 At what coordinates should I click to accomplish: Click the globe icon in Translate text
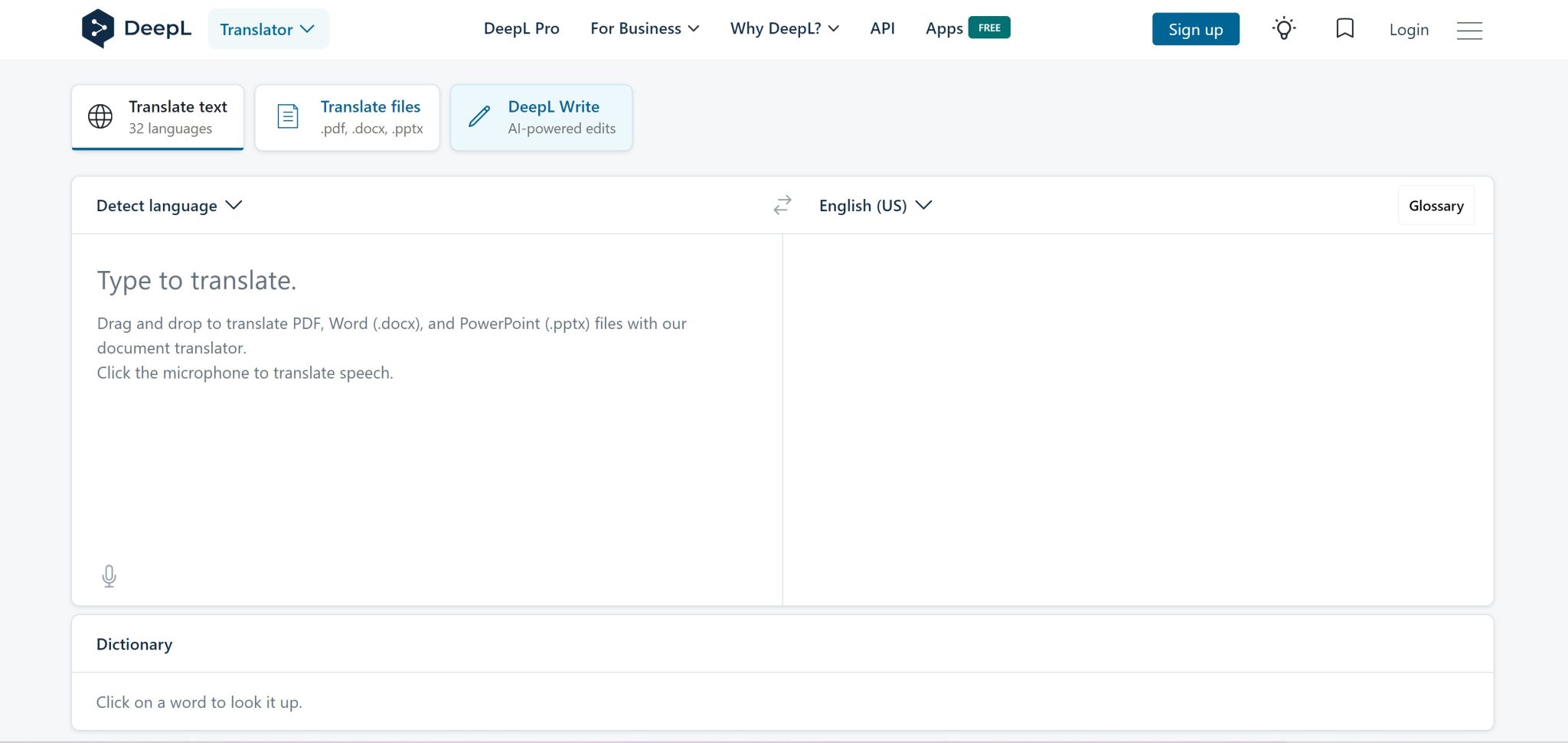point(100,116)
